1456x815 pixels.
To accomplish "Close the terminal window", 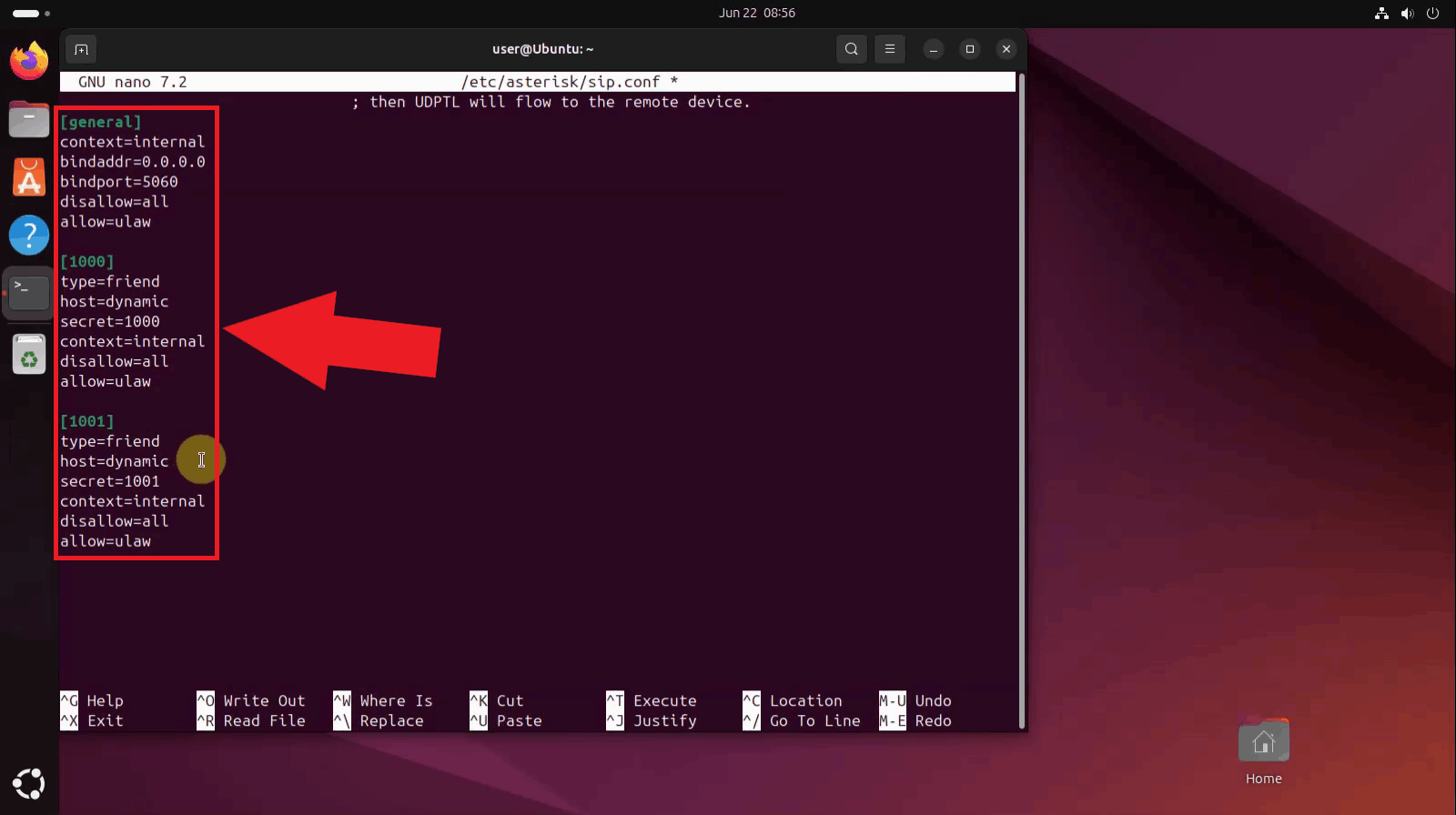I will coord(1006,49).
